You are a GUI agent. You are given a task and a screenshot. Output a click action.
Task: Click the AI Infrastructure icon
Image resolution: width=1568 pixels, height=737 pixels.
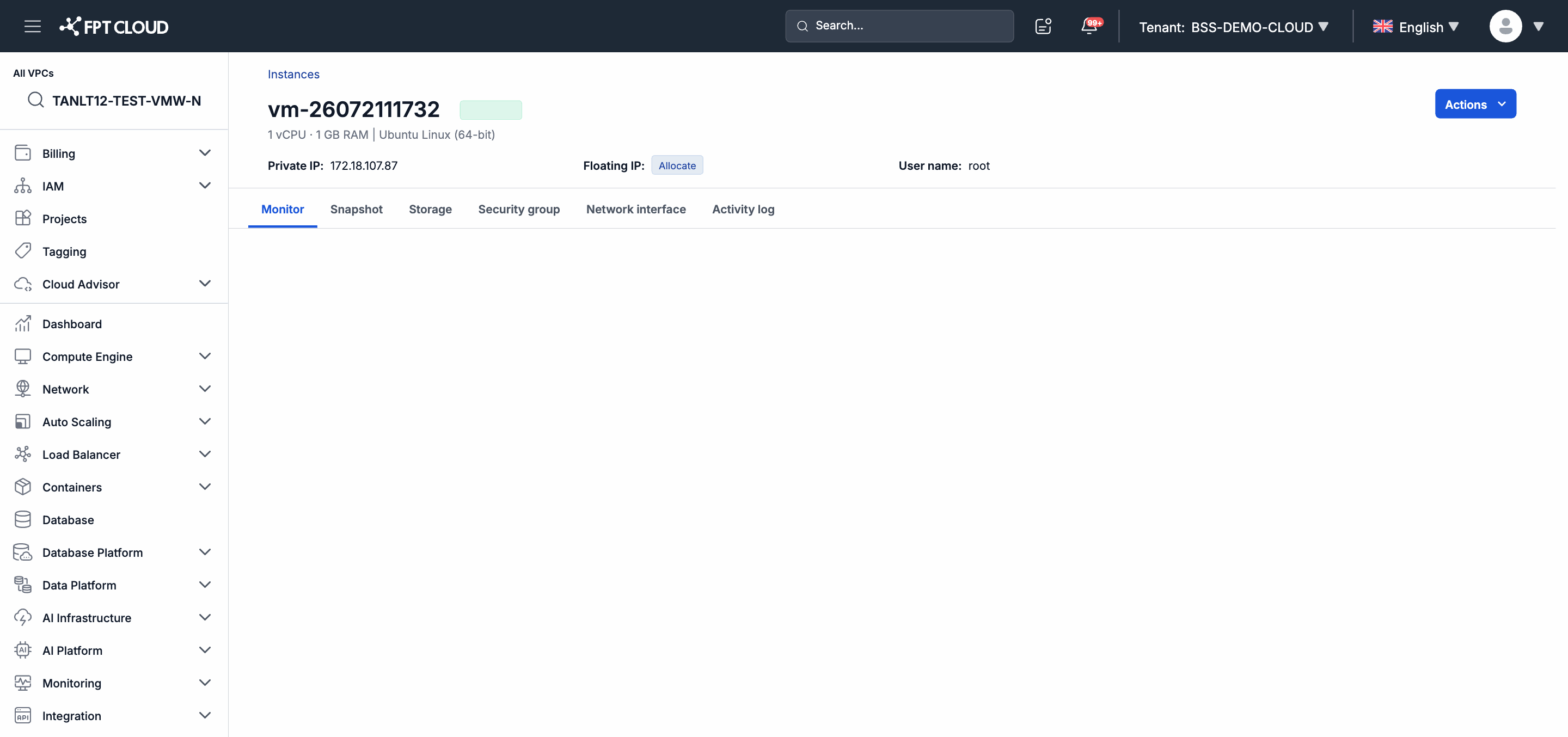pyautogui.click(x=22, y=617)
